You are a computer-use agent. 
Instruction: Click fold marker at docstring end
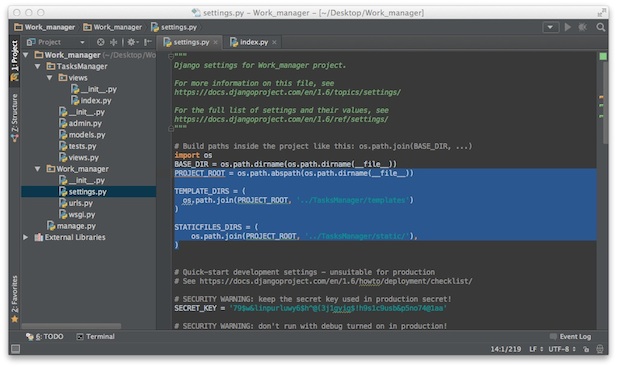[171, 128]
